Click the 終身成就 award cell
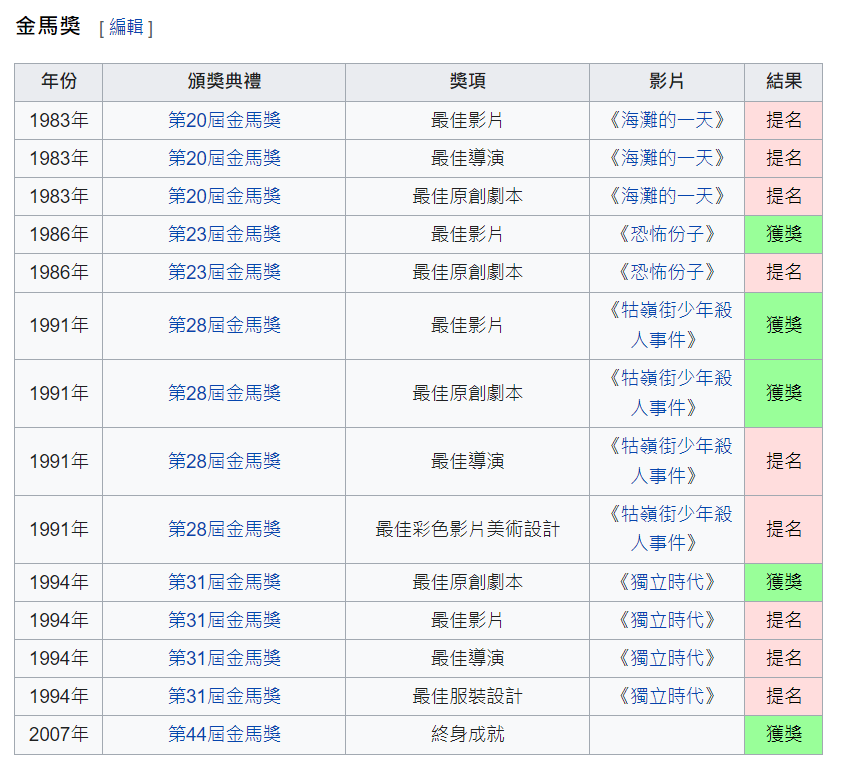The height and width of the screenshot is (773, 851). (467, 734)
